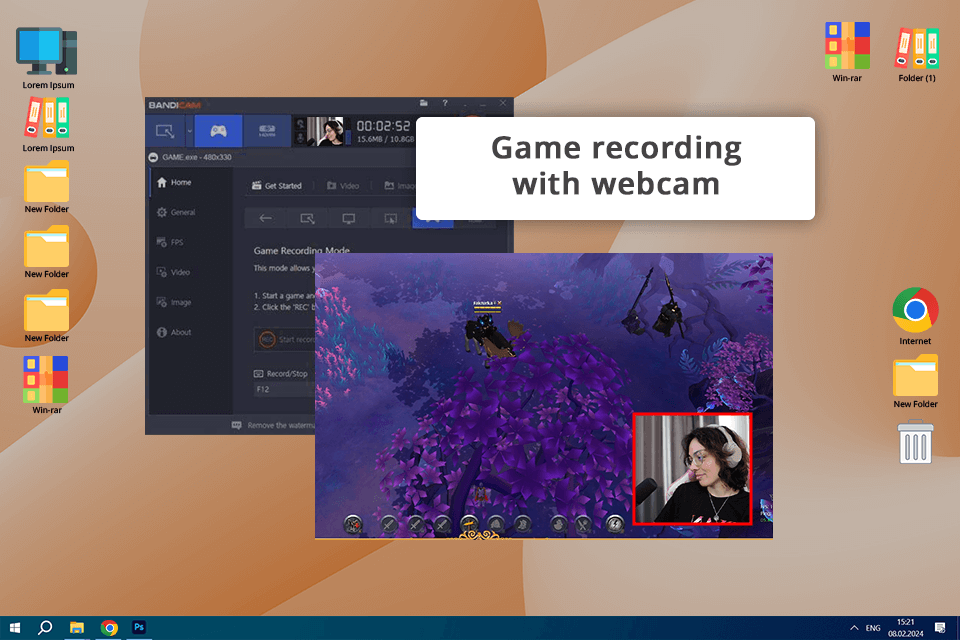Switch to the Get Started tab
The image size is (960, 640).
coord(277,186)
